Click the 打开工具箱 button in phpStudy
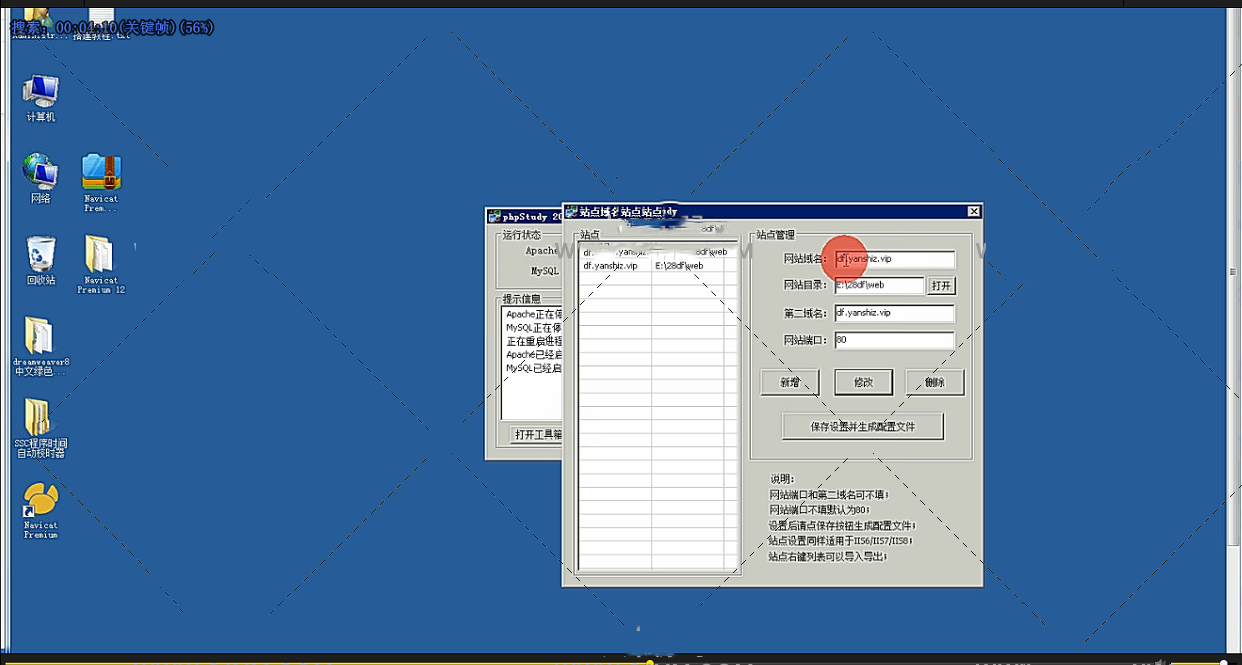The image size is (1242, 665). point(537,435)
